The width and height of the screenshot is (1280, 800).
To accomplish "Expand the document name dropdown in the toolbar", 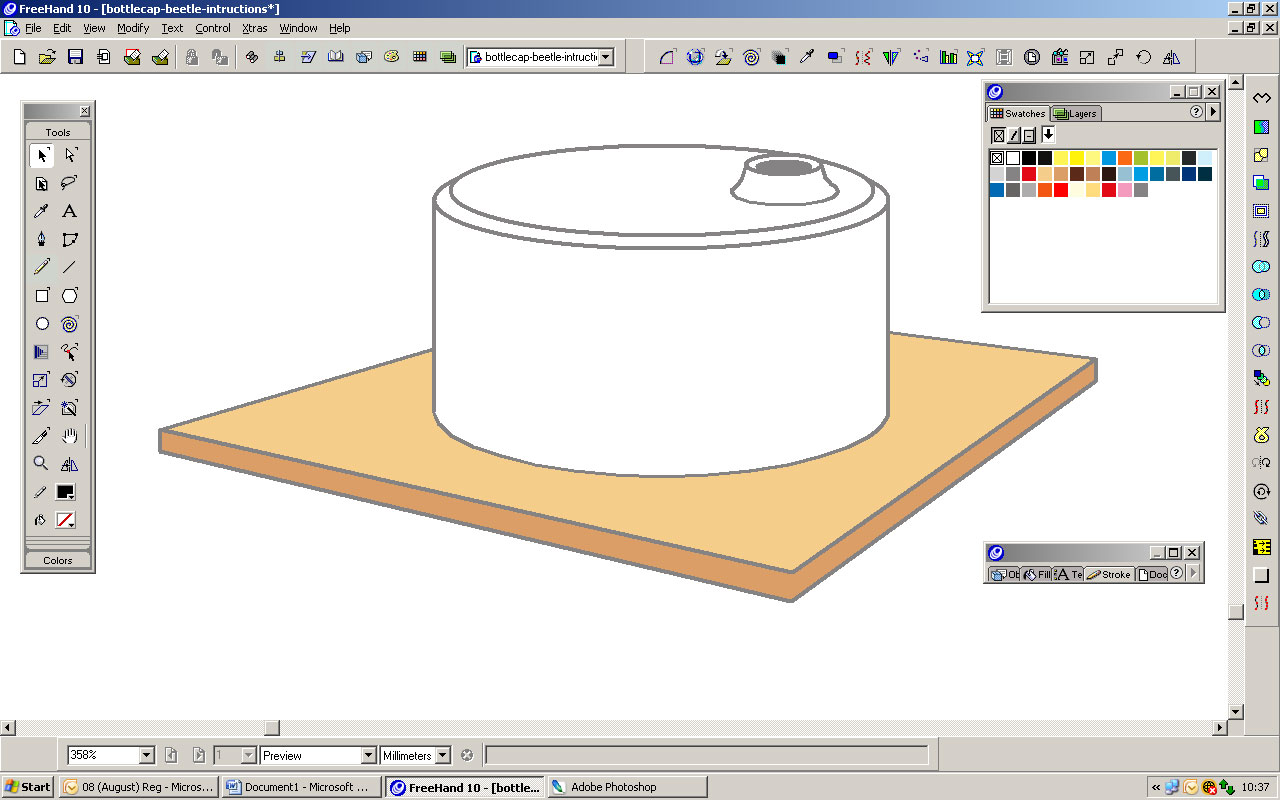I will pos(607,57).
